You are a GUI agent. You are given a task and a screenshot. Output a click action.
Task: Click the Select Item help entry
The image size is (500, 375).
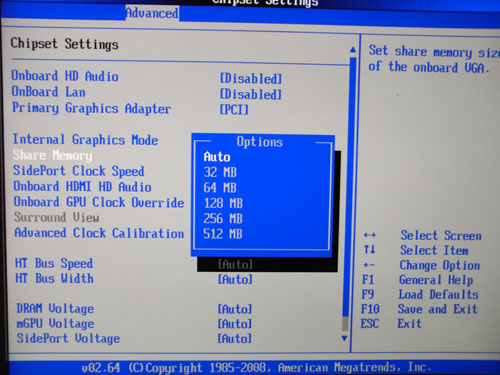click(434, 250)
